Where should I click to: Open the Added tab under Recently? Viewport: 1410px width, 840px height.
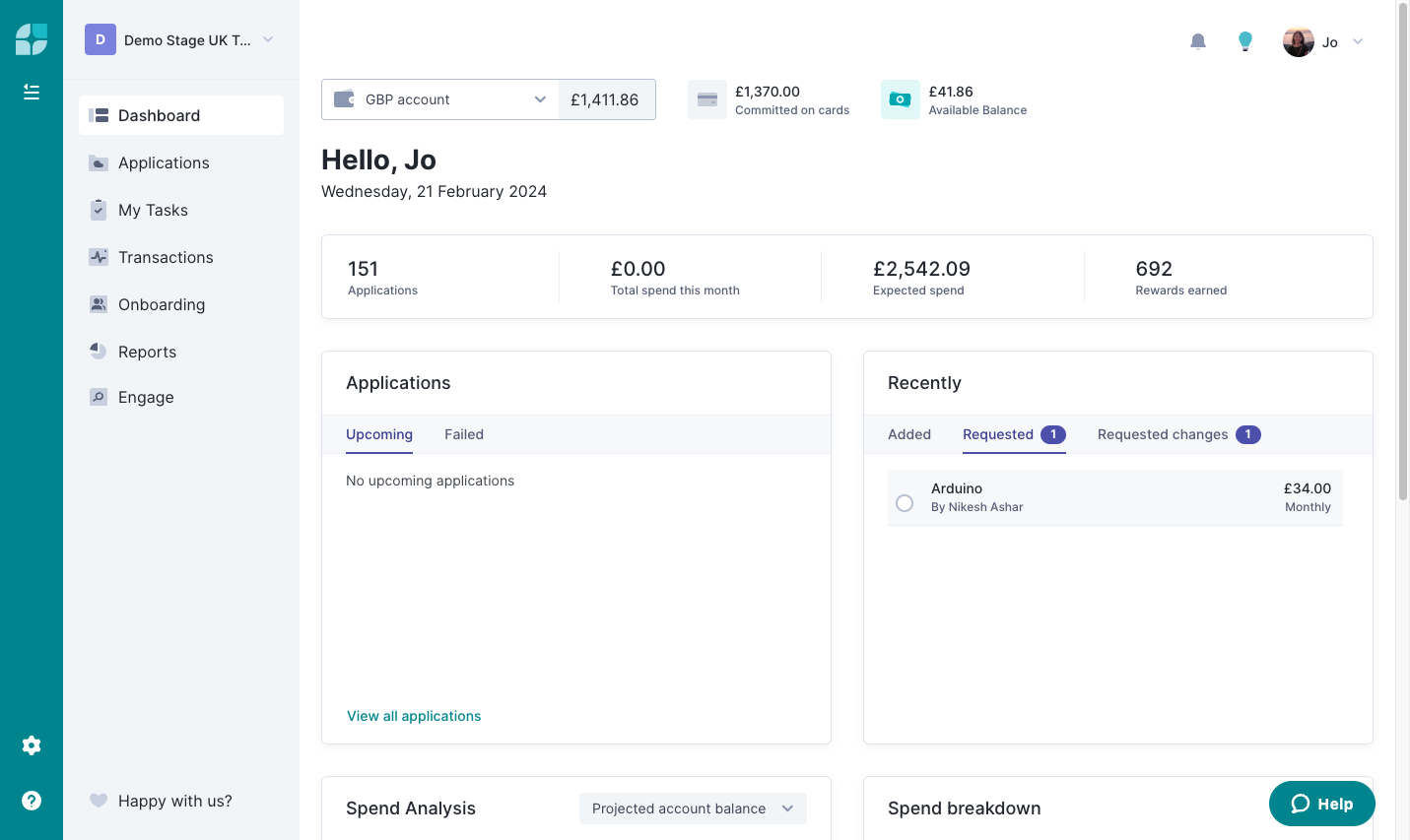909,434
